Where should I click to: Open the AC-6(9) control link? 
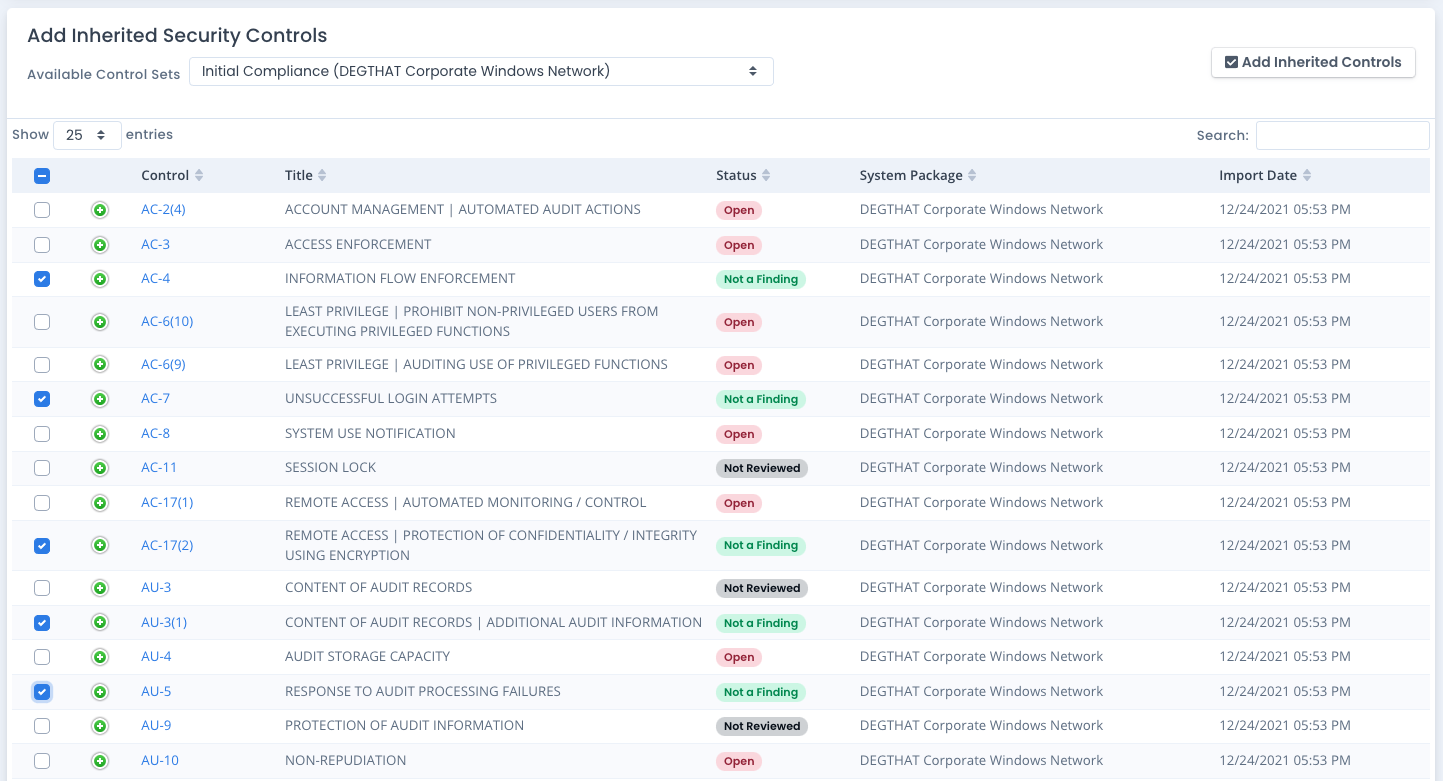163,365
